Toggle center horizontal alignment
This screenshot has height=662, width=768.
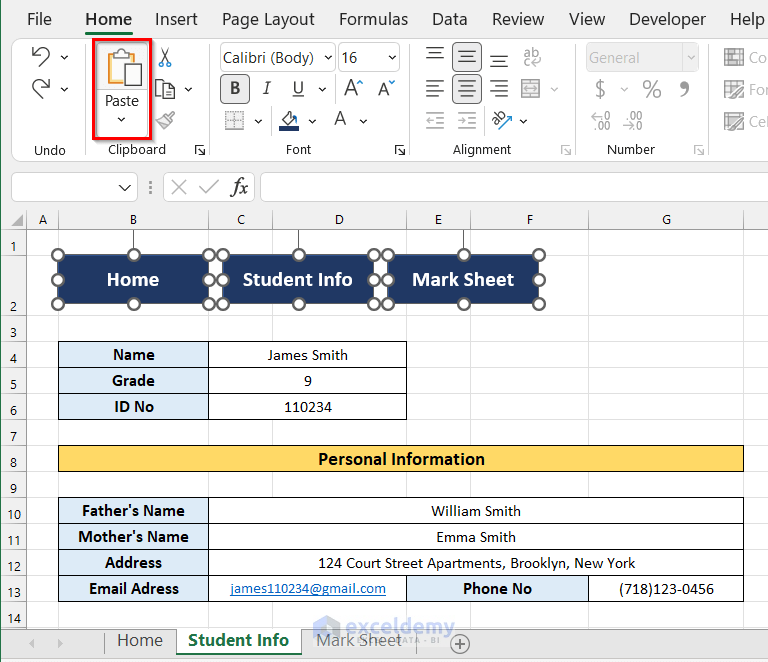coord(466,89)
